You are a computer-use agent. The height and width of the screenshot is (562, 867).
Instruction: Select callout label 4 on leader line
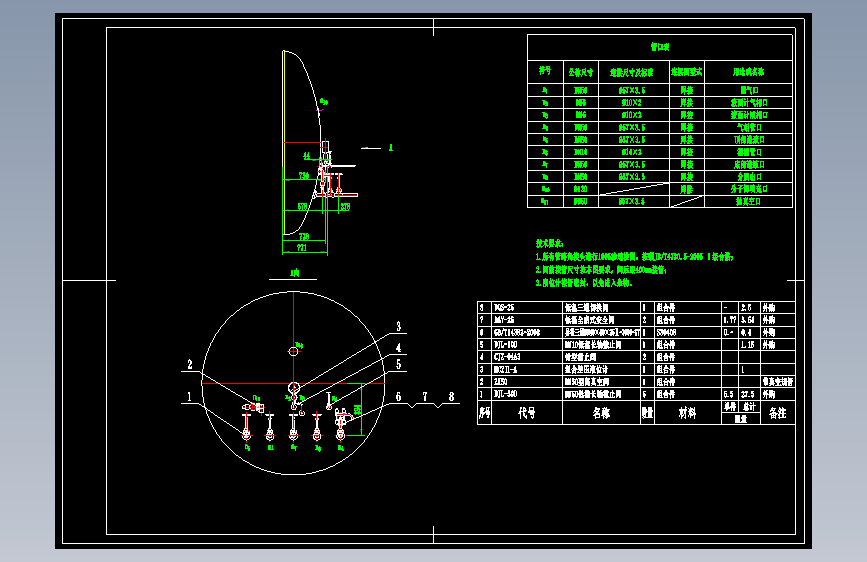click(399, 348)
